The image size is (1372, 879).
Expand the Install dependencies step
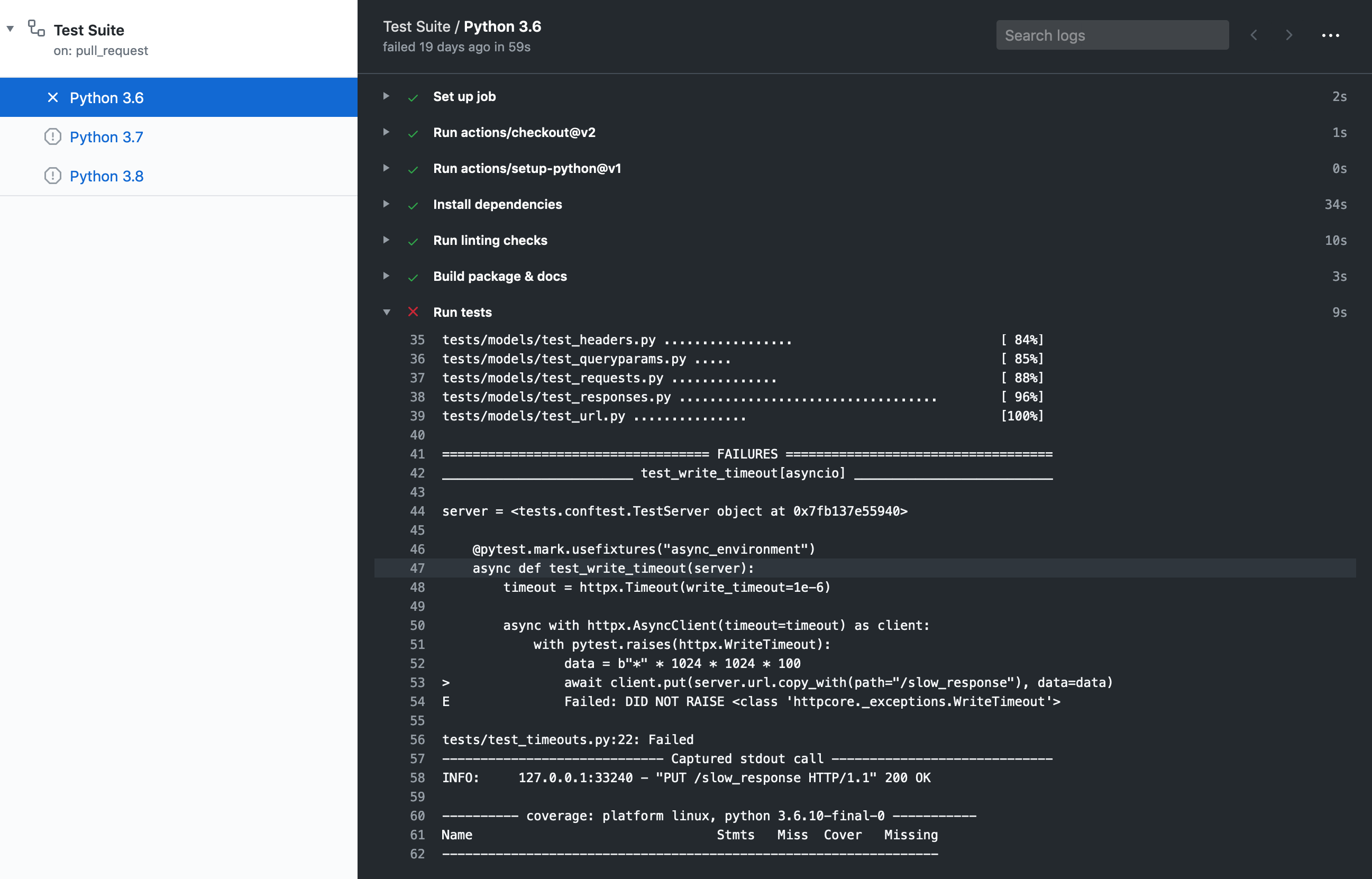coord(387,204)
